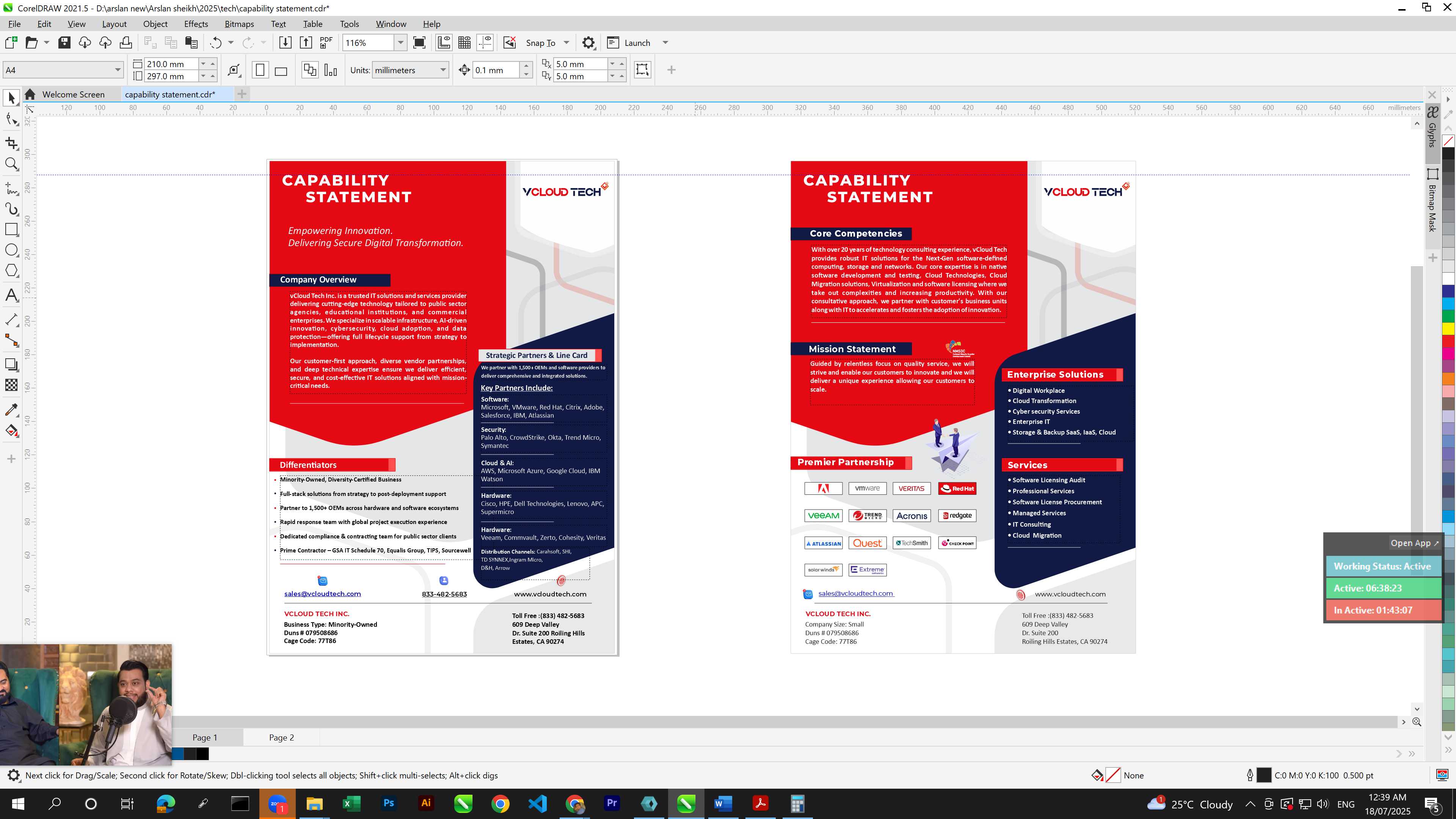Open the Bitmaps menu

pos(239,24)
